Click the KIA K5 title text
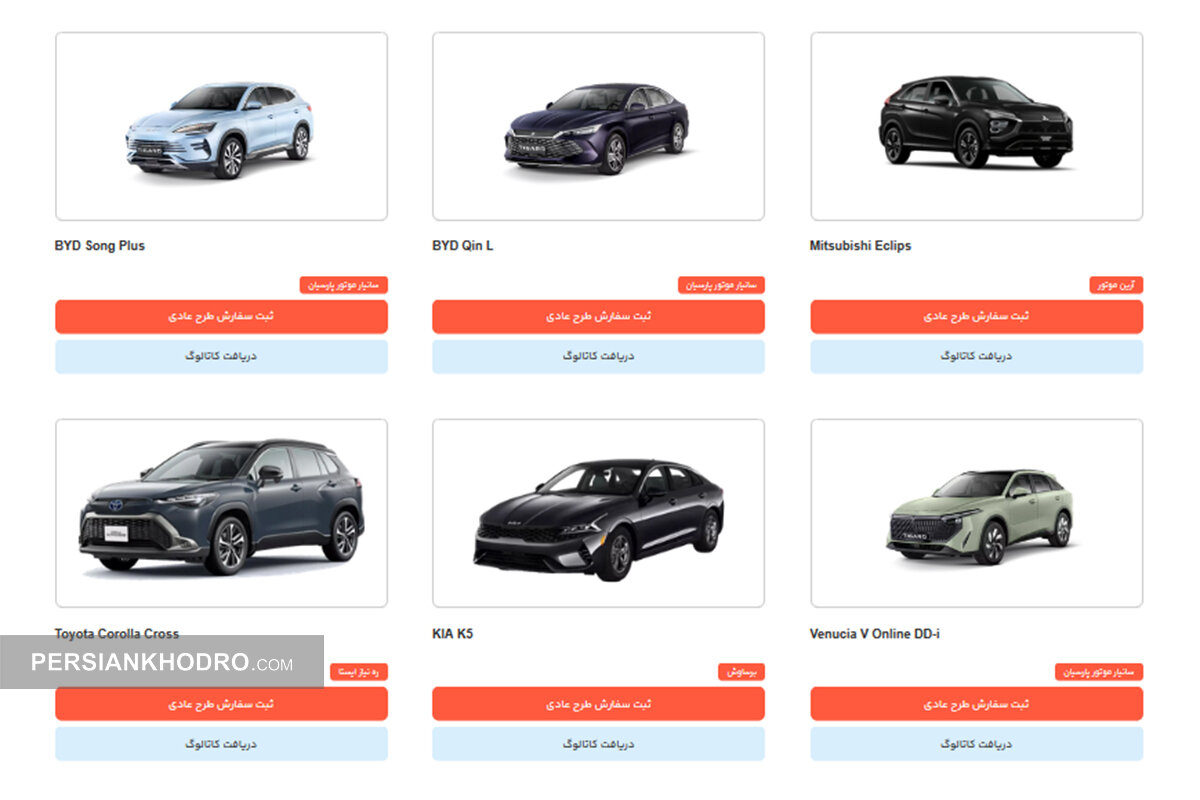 coord(453,634)
